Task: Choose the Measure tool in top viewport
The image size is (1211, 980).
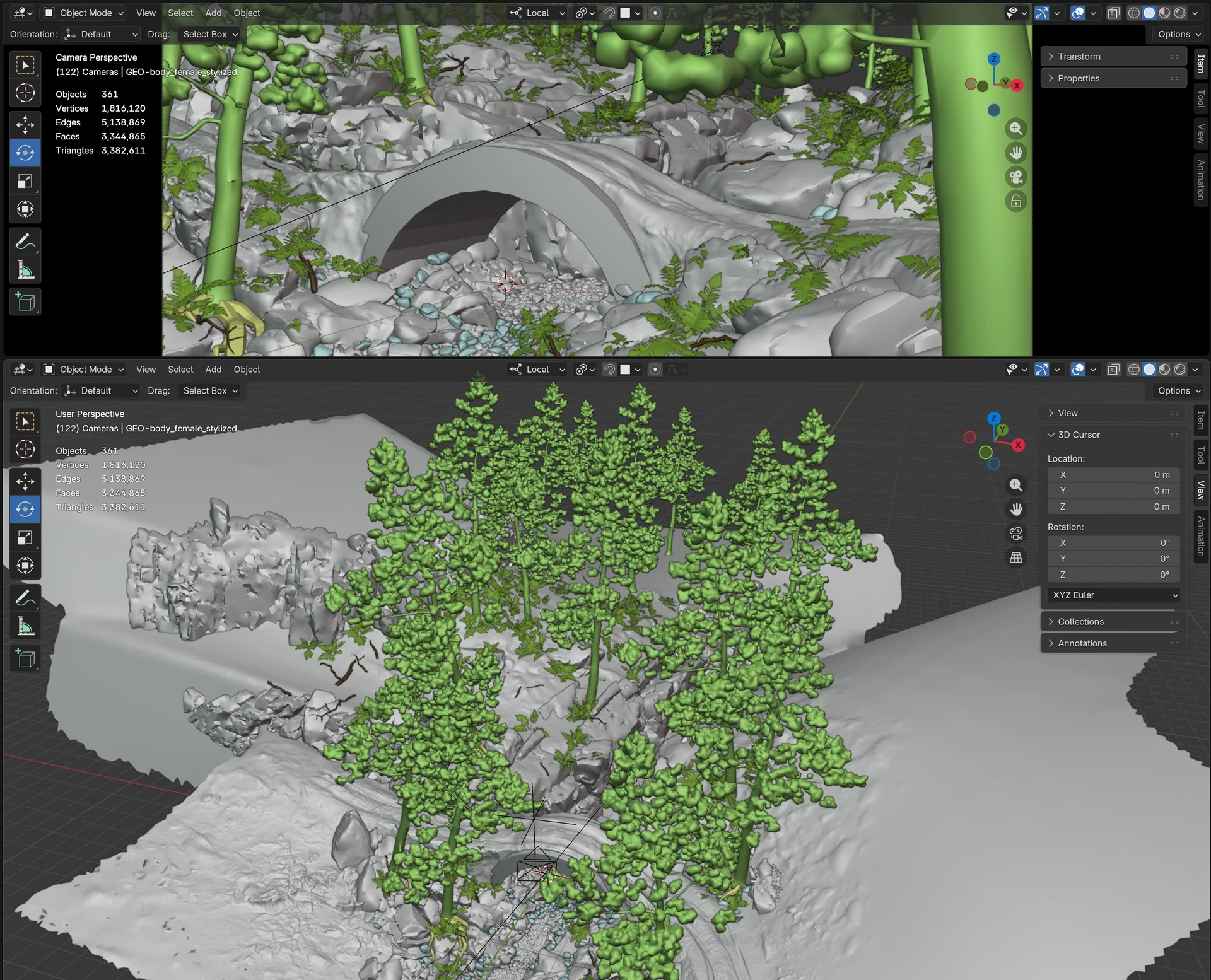Action: point(25,270)
